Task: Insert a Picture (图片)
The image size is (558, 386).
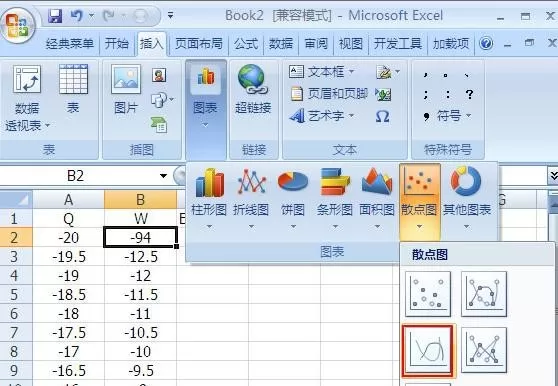Action: tap(126, 89)
